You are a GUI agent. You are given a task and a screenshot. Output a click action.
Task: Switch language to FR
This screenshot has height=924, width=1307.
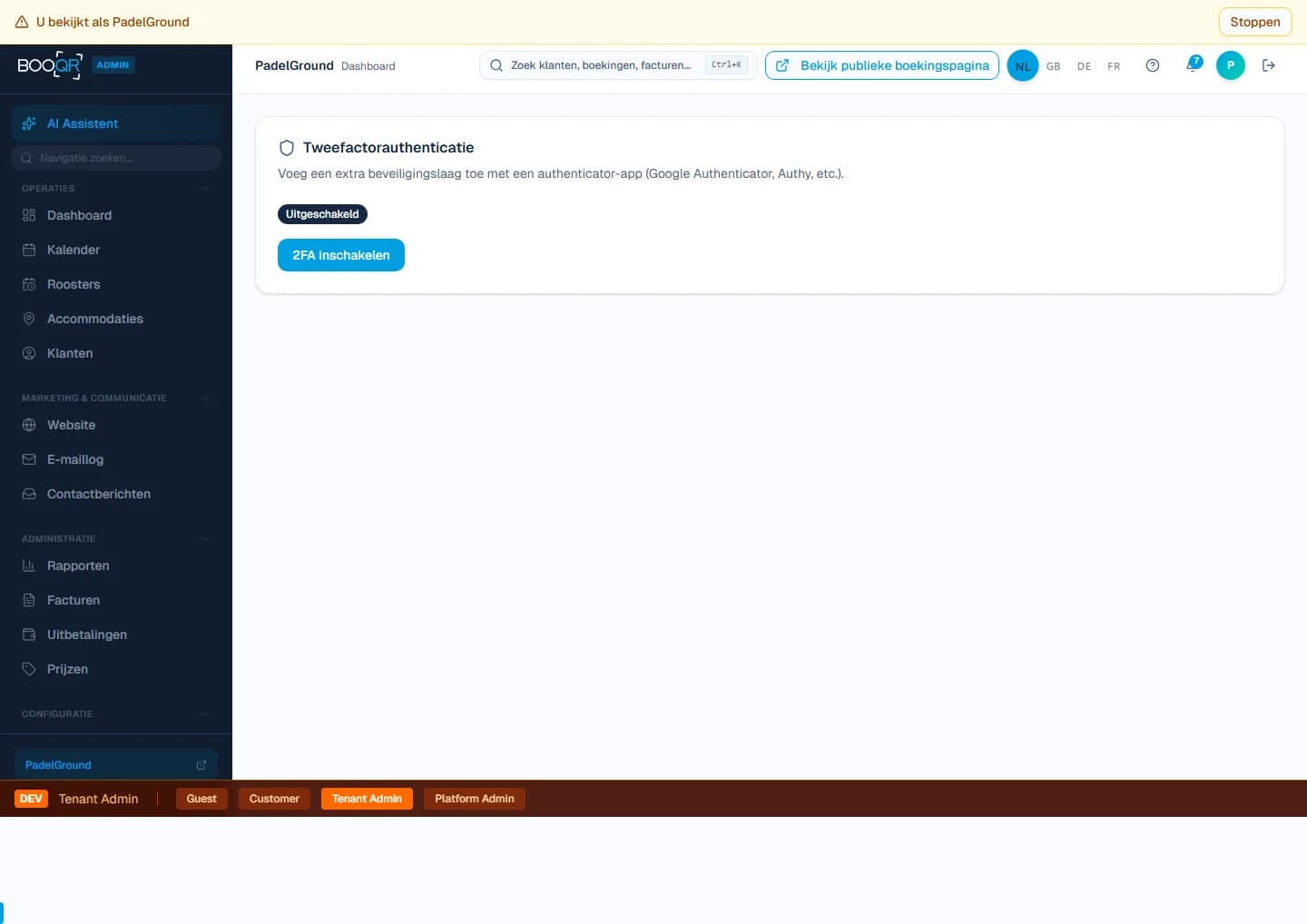click(x=1114, y=66)
